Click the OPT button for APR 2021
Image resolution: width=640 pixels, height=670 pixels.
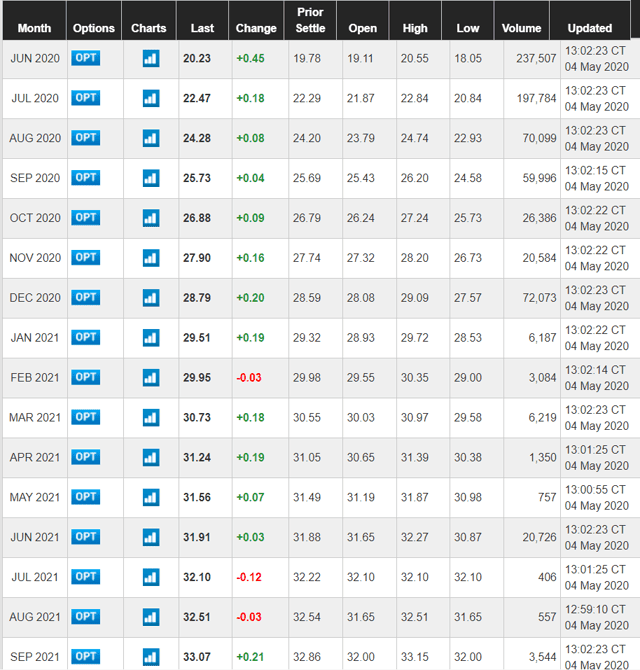85,457
